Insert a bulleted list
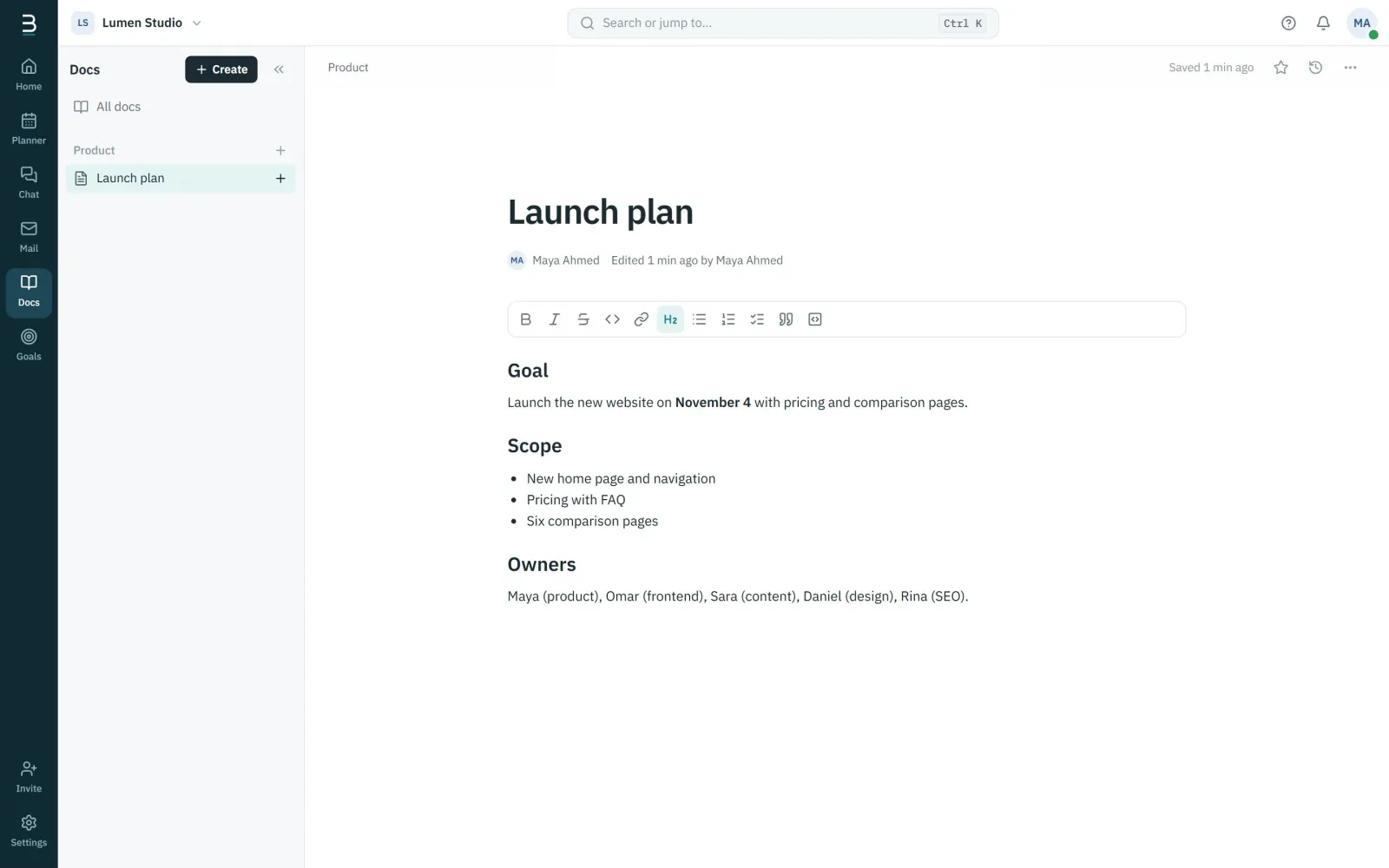 699,319
